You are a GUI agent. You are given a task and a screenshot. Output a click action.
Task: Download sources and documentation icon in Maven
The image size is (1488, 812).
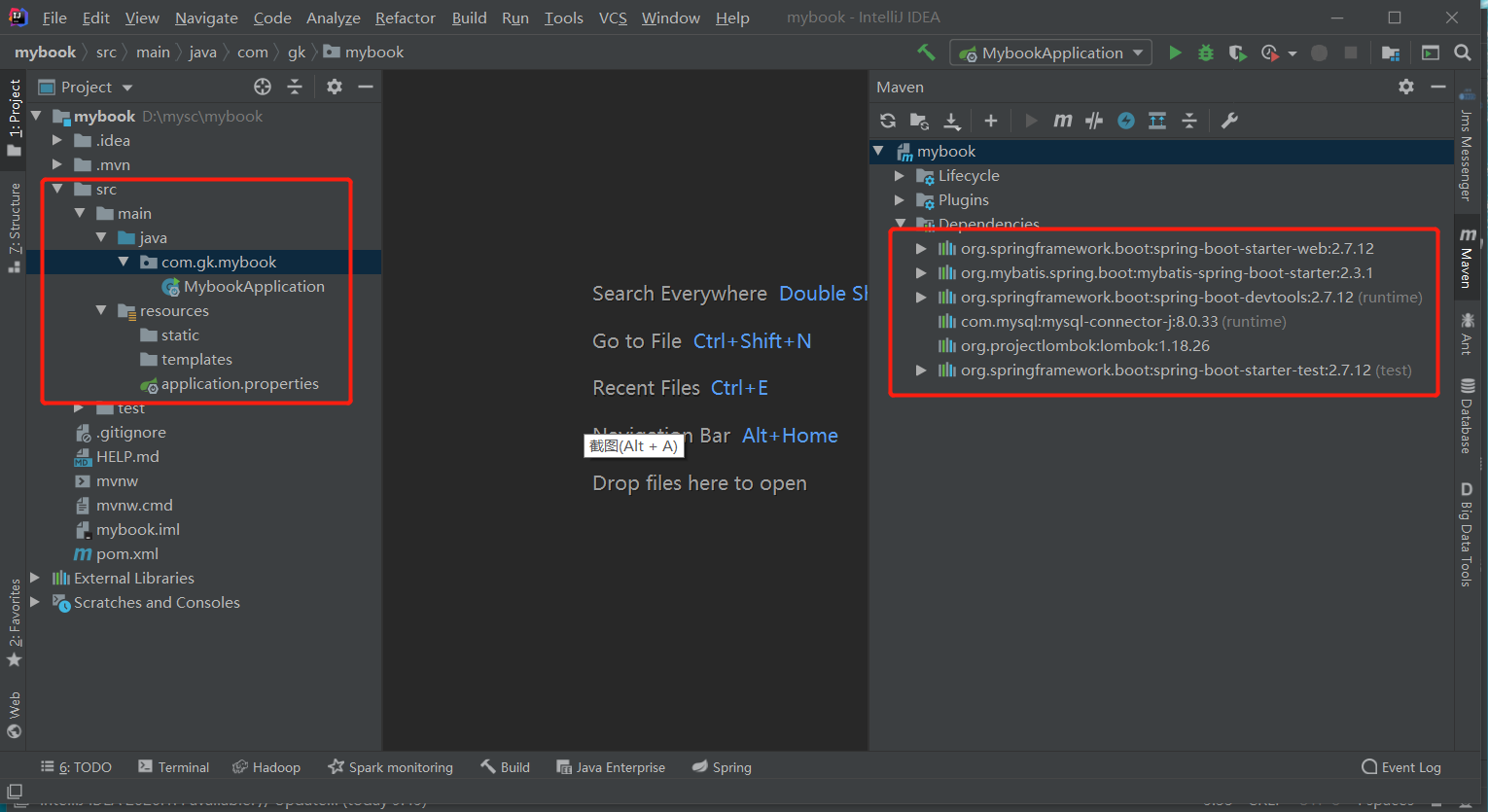tap(952, 121)
